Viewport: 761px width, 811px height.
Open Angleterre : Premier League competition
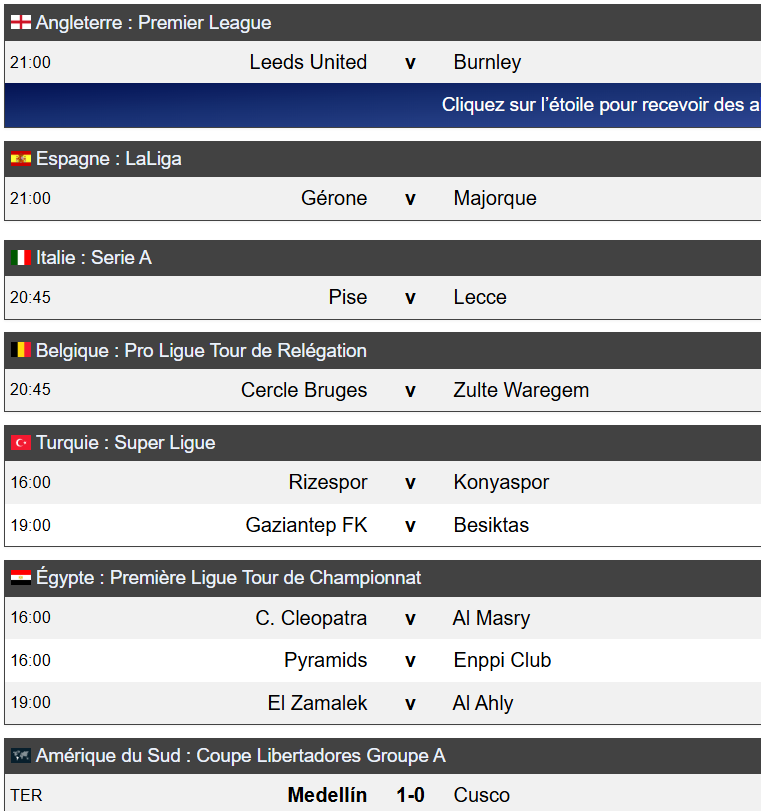point(153,22)
